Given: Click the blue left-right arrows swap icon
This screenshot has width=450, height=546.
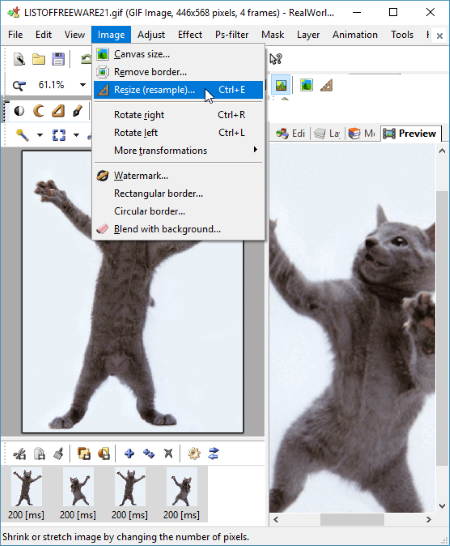Looking at the screenshot, I should (x=213, y=454).
